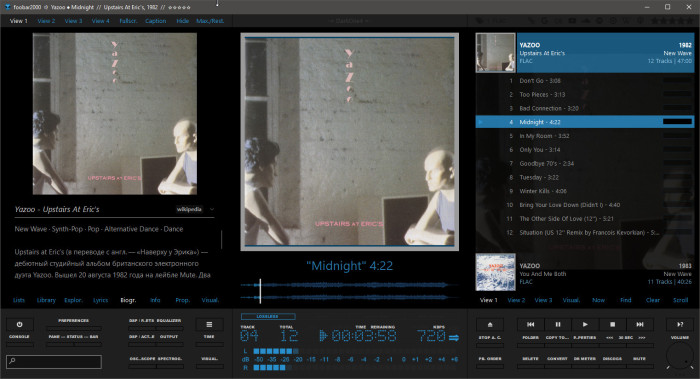This screenshot has height=379, width=700.
Task: Collapse the Yazoo Upstairs At Eric's album header
Action: point(584,53)
